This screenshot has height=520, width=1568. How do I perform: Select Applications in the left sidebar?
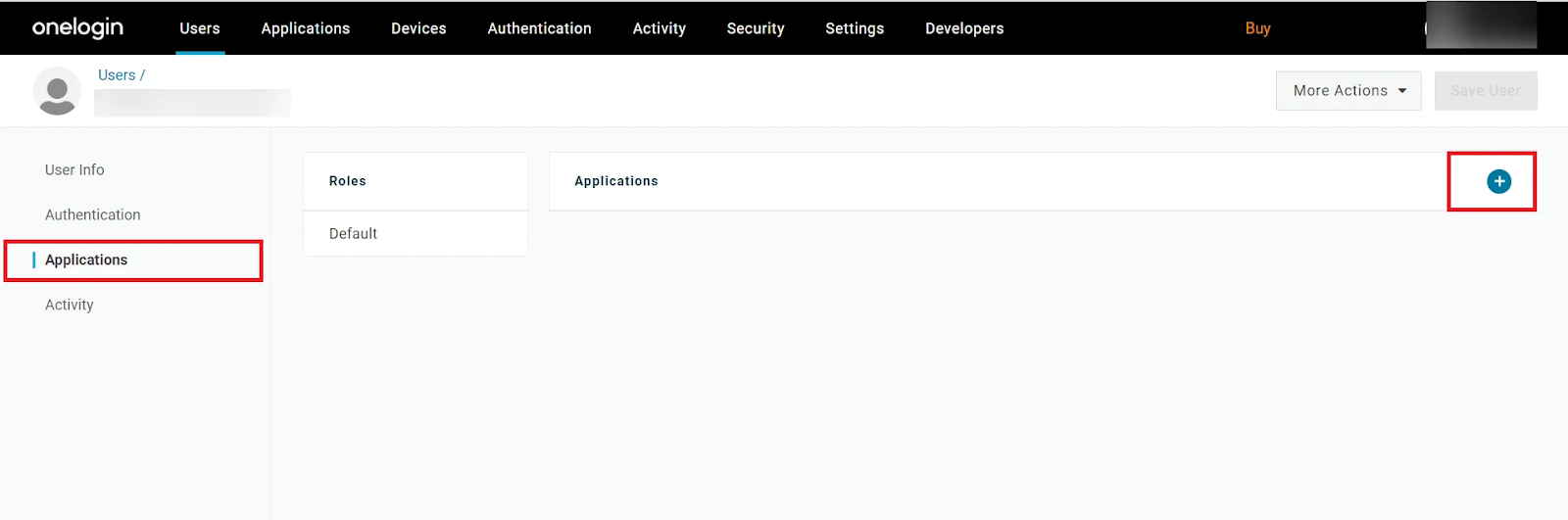86,260
